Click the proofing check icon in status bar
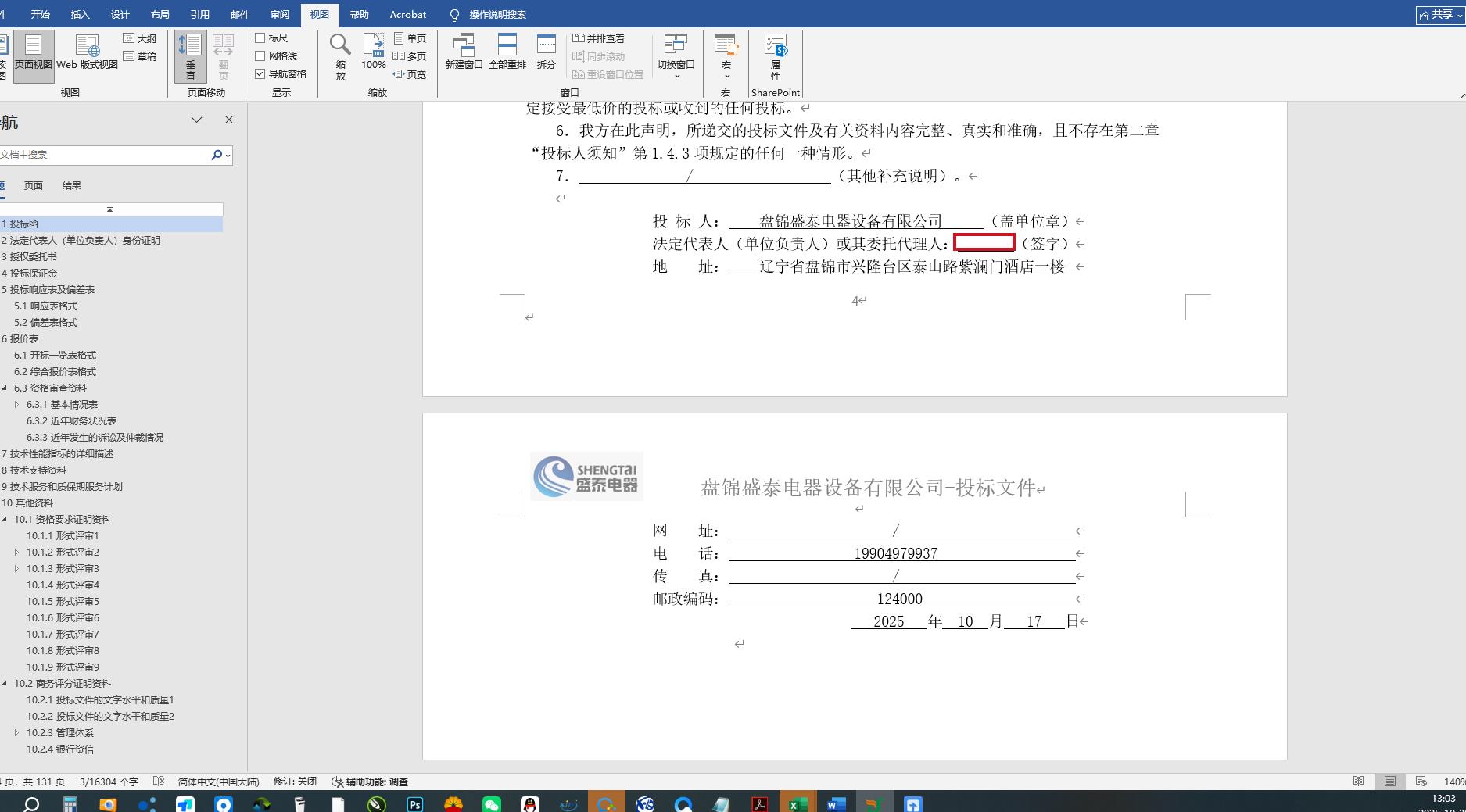This screenshot has height=812, width=1466. (159, 782)
